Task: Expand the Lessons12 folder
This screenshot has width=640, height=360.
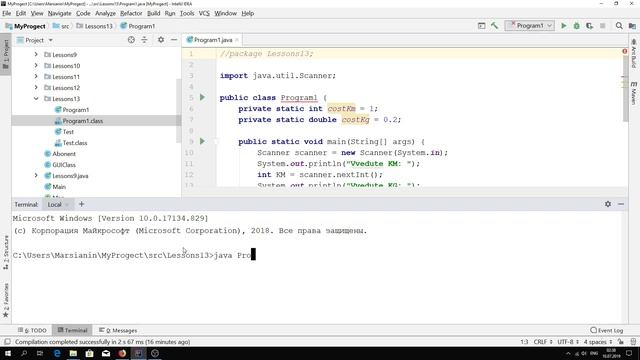Action: click(36, 87)
